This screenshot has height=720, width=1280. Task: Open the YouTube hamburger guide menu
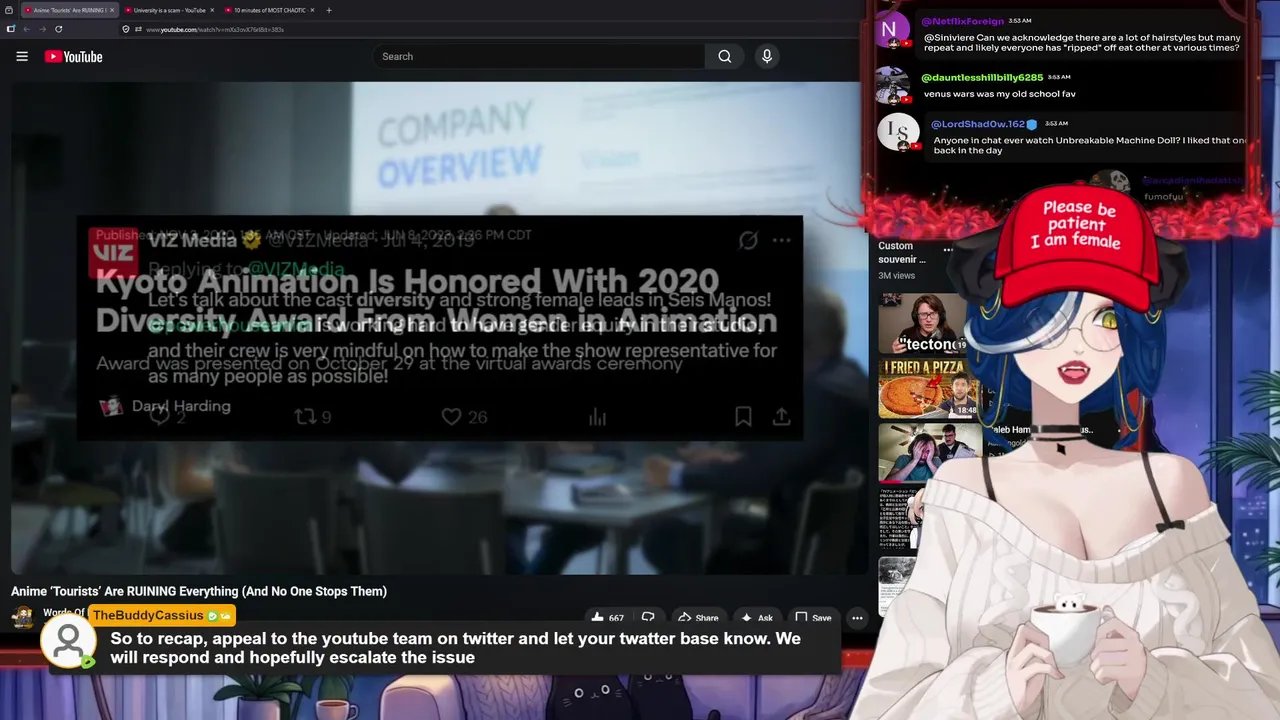point(22,56)
